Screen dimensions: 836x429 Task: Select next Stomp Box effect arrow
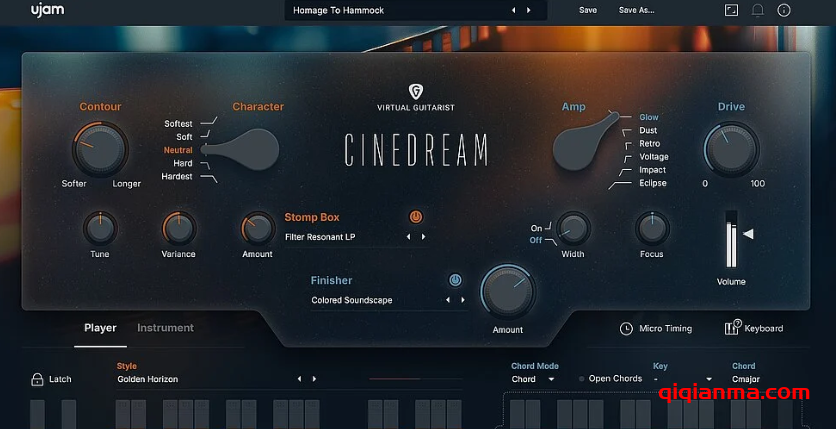coord(423,237)
